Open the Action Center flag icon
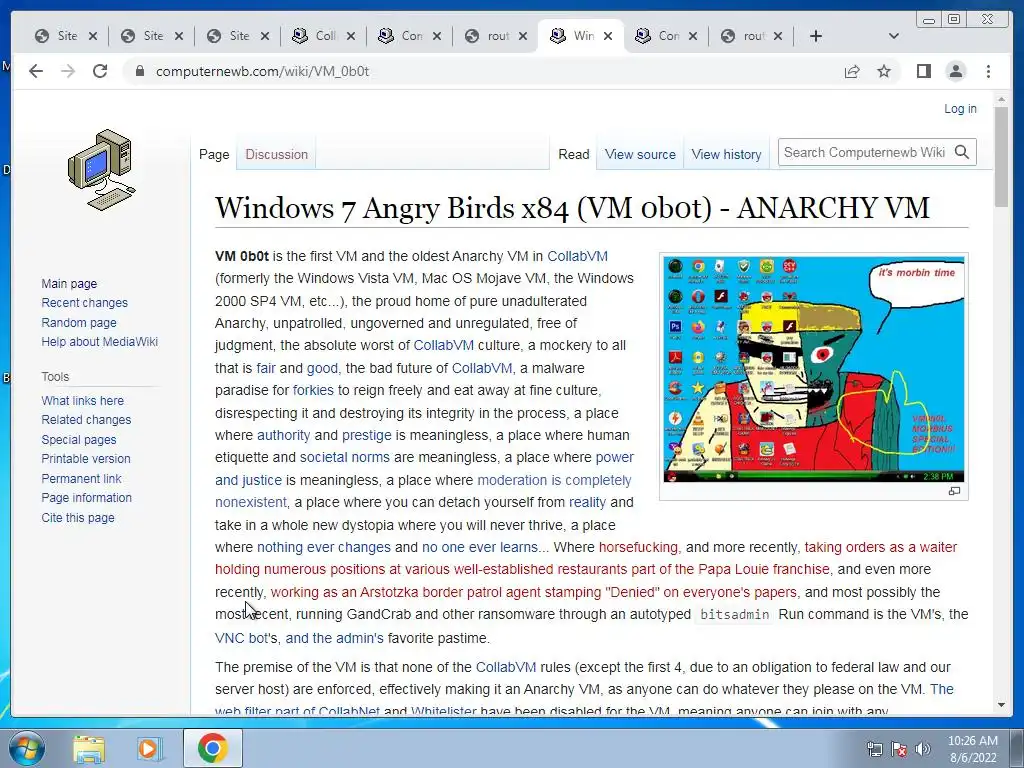Screen dimensions: 1024x768 pyautogui.click(x=899, y=750)
